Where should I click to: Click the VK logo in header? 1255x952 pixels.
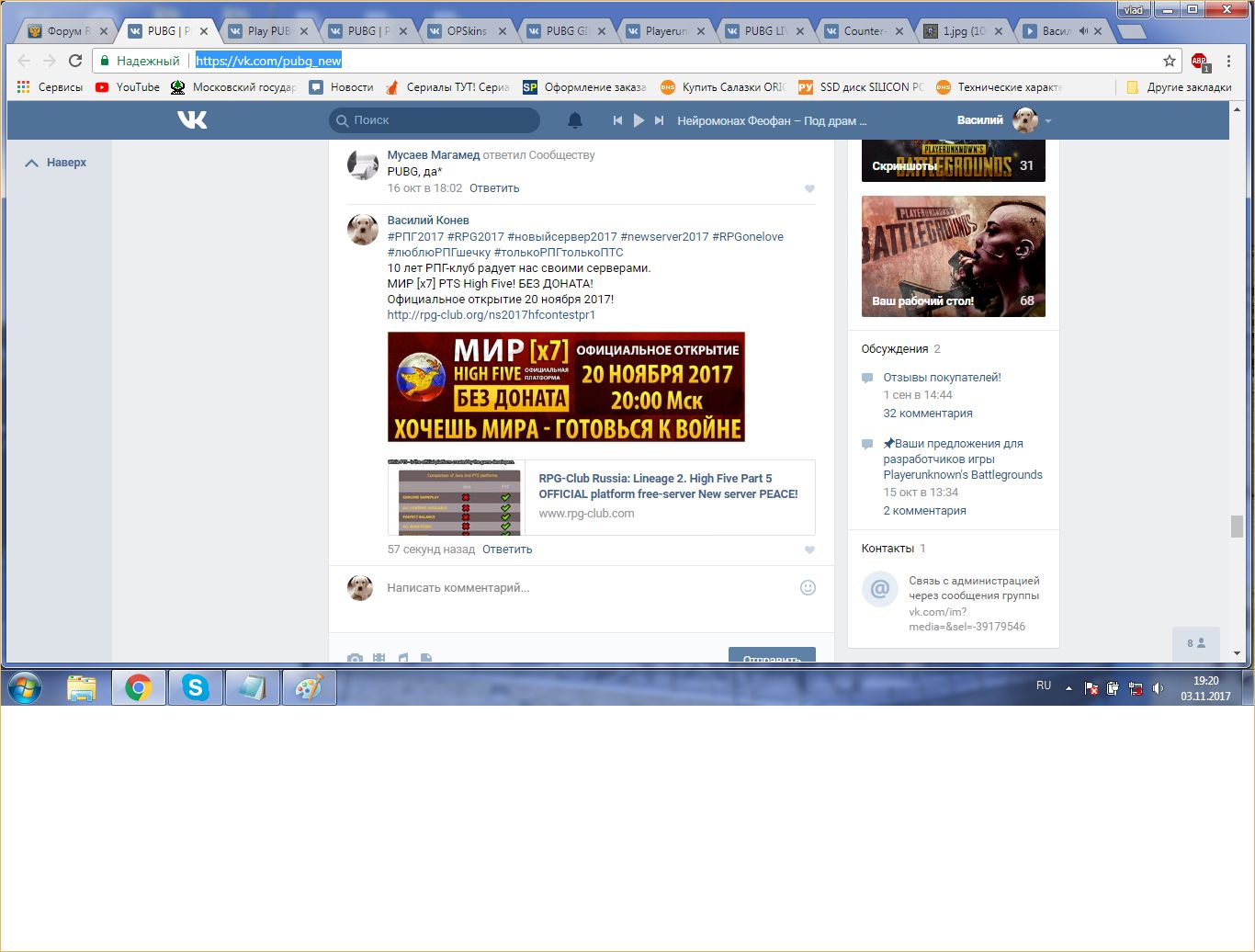tap(192, 120)
